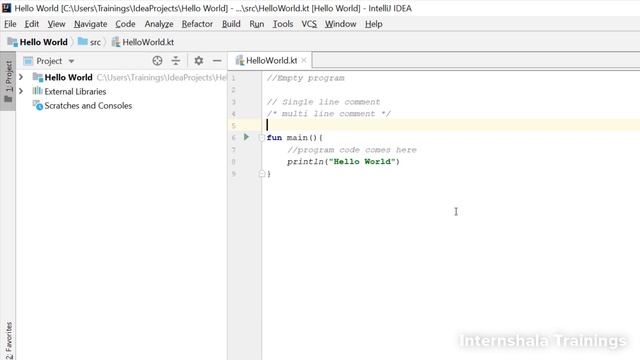Image resolution: width=640 pixels, height=360 pixels.
Task: Open the Navigate menu
Action: coord(91,24)
